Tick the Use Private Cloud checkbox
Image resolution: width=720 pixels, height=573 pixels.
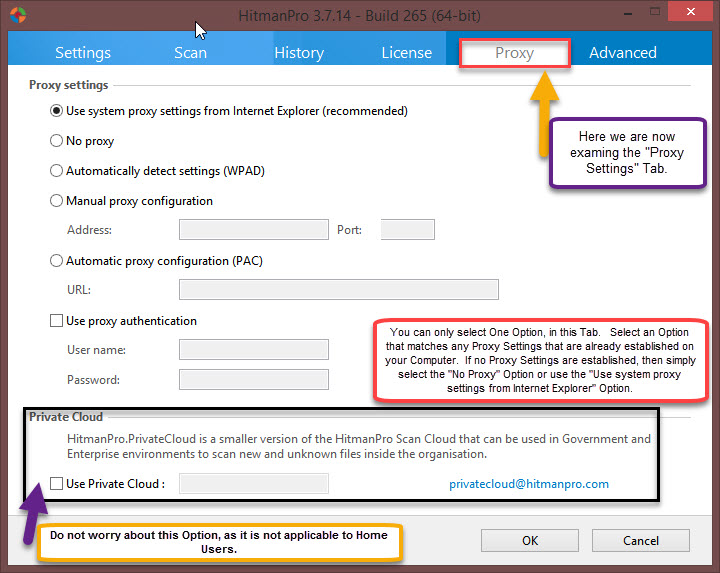tap(56, 483)
